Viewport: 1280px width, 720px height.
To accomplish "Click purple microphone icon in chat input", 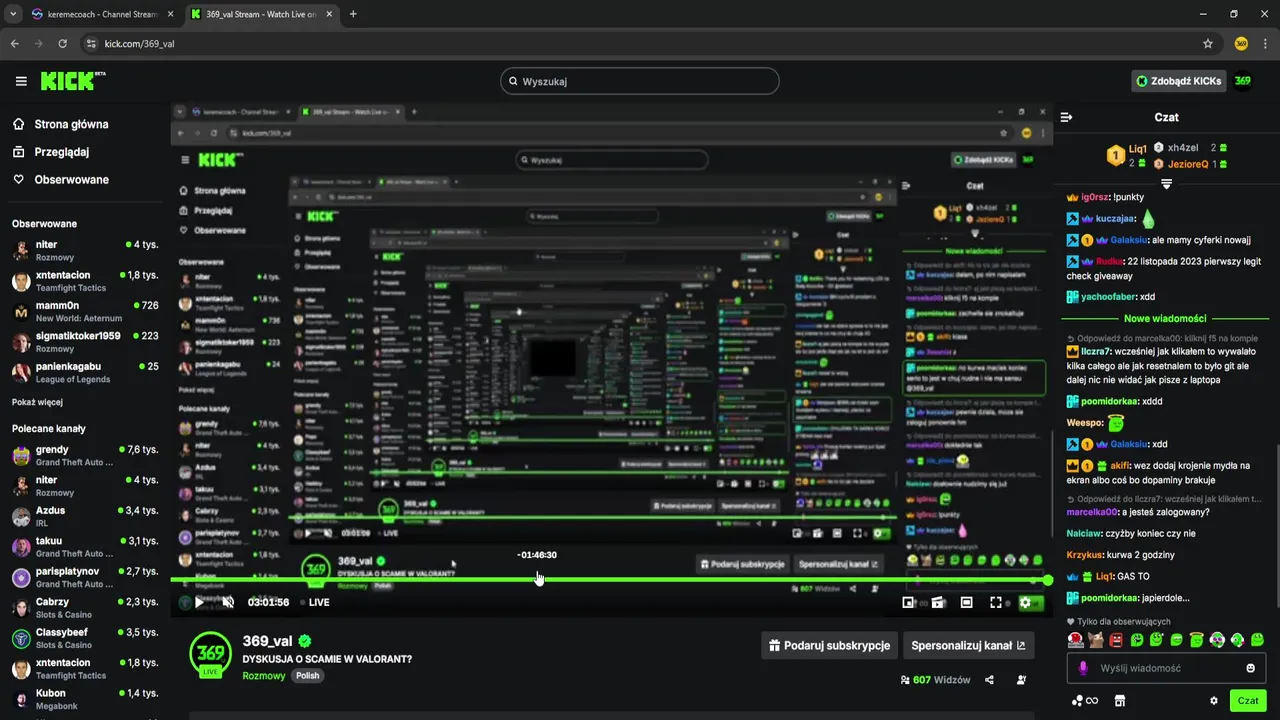I will point(1083,668).
